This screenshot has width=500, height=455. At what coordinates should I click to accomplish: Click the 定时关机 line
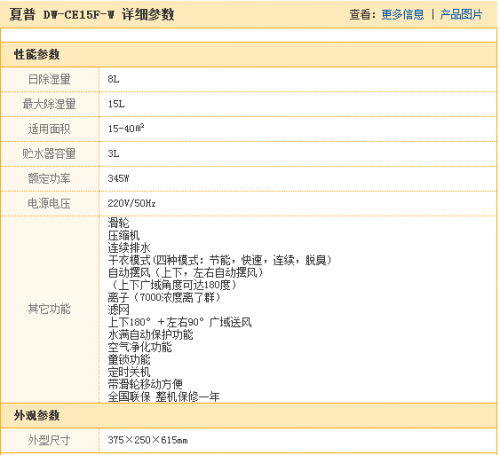click(129, 372)
